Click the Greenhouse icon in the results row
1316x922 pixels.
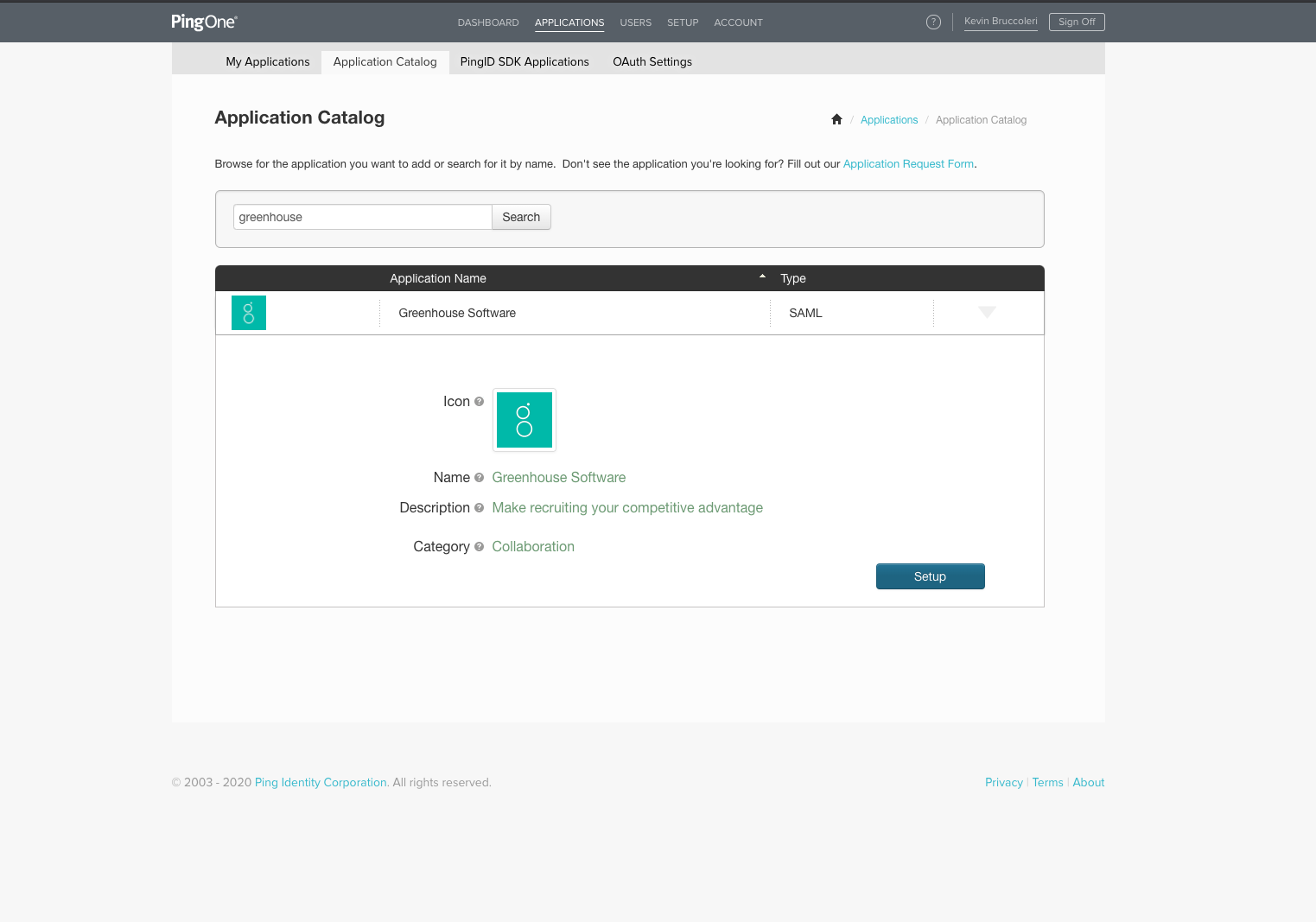(249, 313)
